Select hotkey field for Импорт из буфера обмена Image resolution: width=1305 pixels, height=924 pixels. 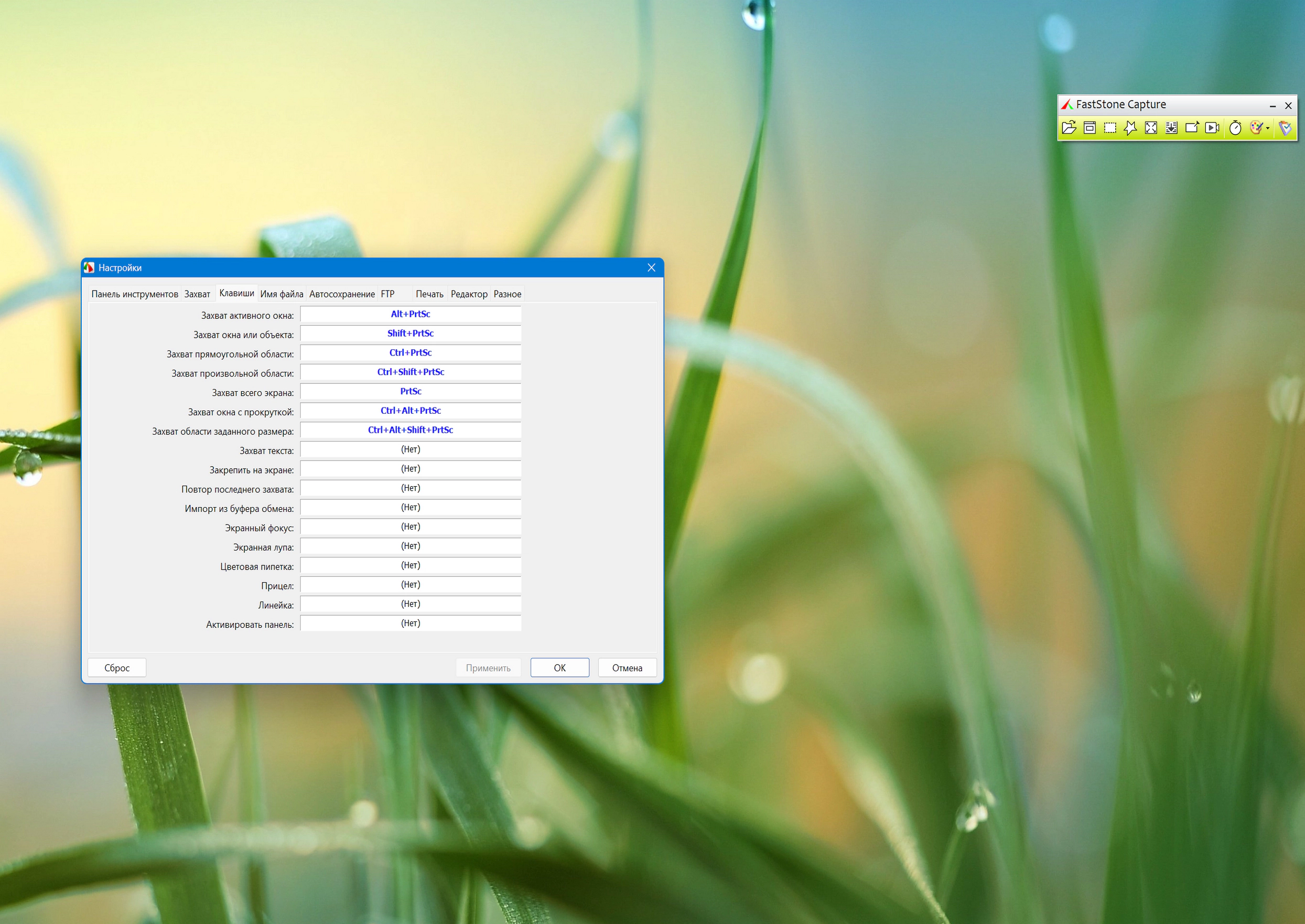click(411, 508)
